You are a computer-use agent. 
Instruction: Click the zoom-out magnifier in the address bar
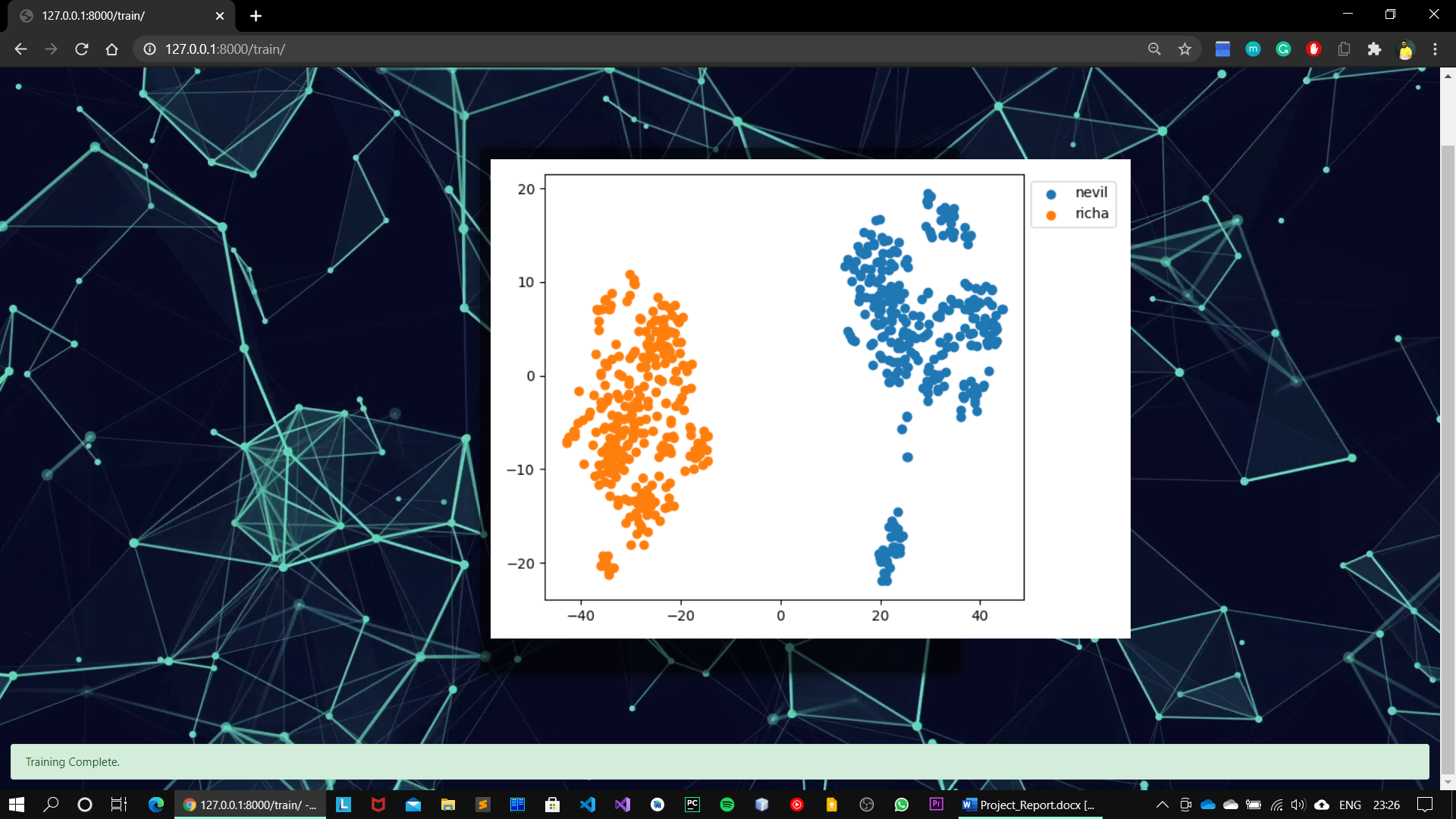(1154, 49)
